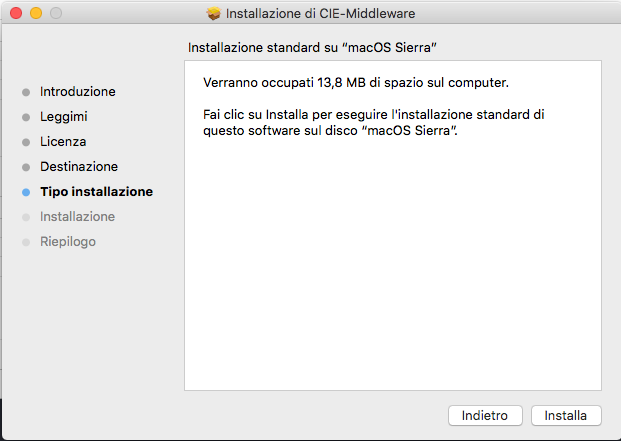Click the faint bullet beside Riepilogo
The image size is (621, 441).
tap(26, 242)
